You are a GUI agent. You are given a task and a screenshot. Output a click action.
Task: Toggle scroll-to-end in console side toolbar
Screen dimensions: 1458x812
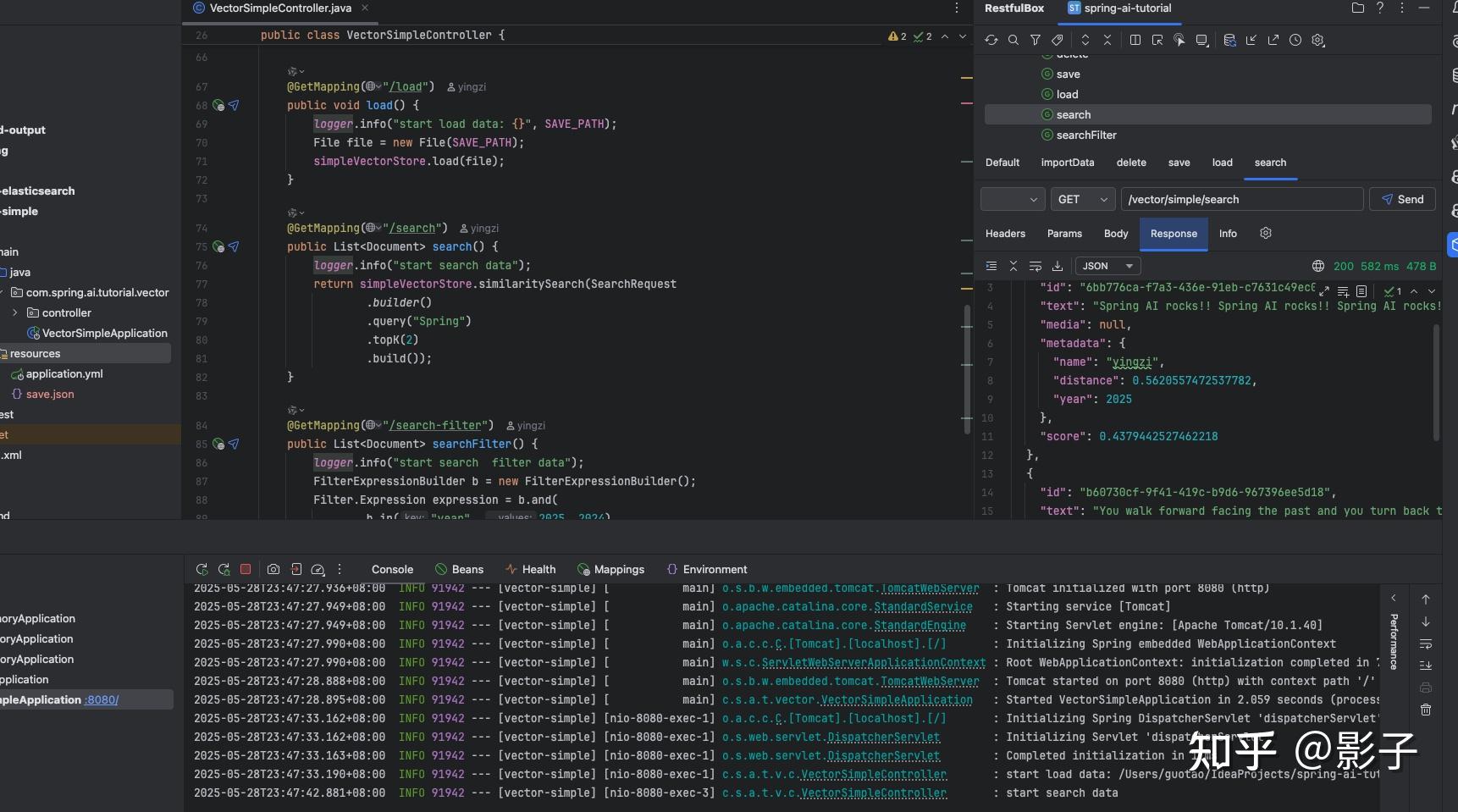[x=1426, y=666]
